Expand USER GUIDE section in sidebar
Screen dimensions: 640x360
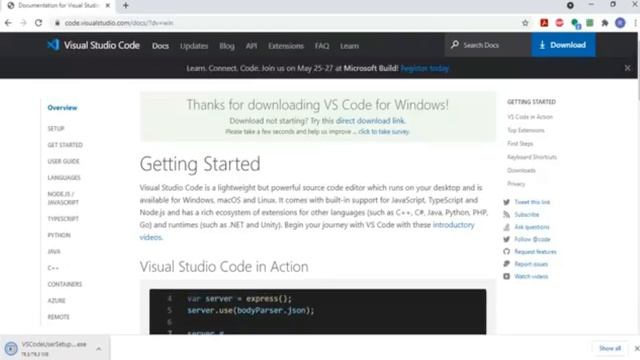(x=63, y=161)
